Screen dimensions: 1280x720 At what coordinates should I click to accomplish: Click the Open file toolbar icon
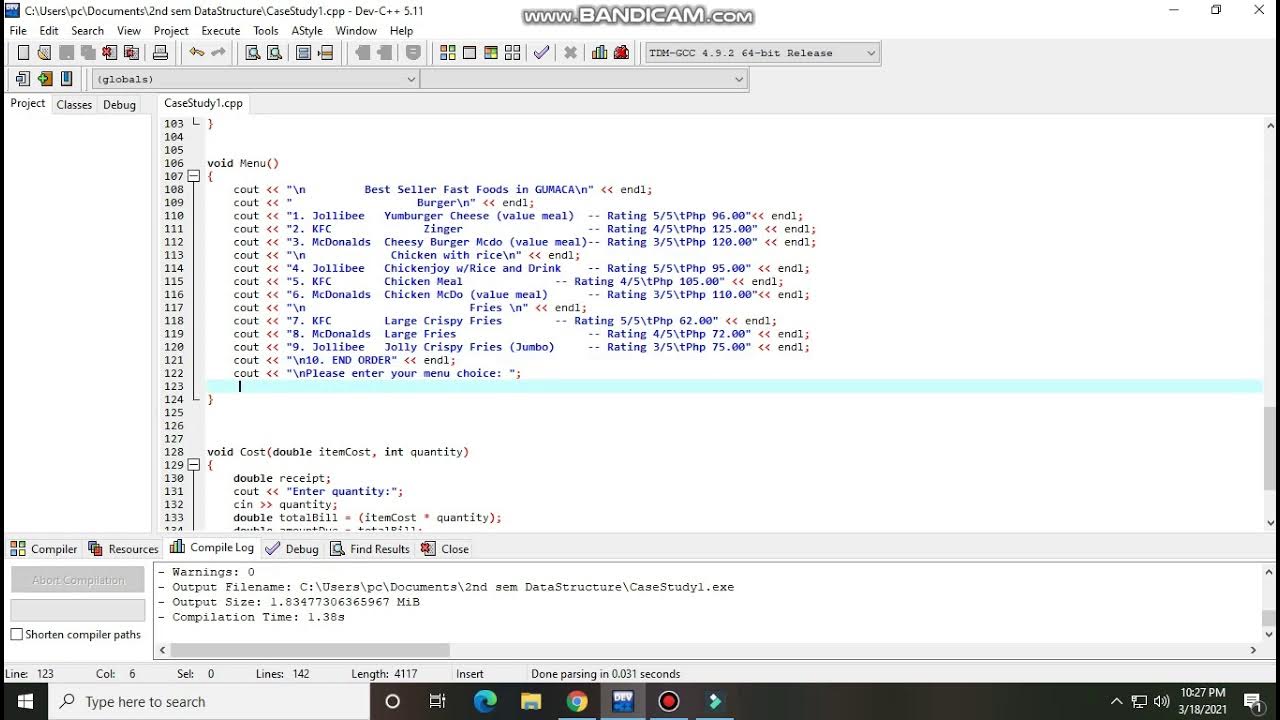click(44, 53)
